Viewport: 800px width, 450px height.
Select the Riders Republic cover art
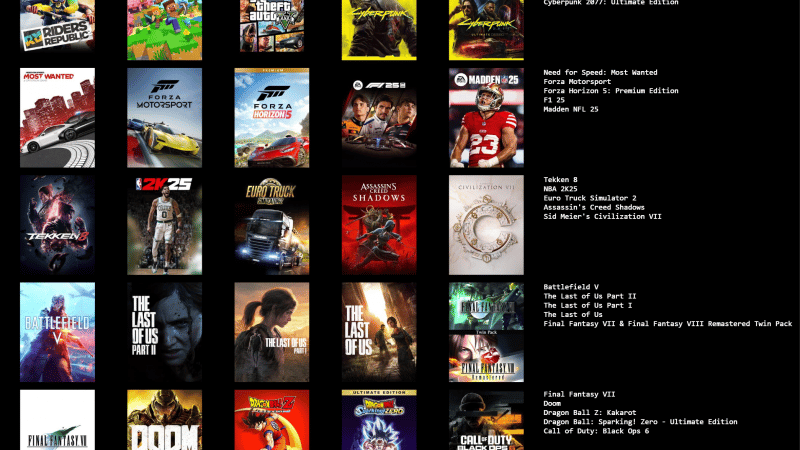click(x=57, y=26)
